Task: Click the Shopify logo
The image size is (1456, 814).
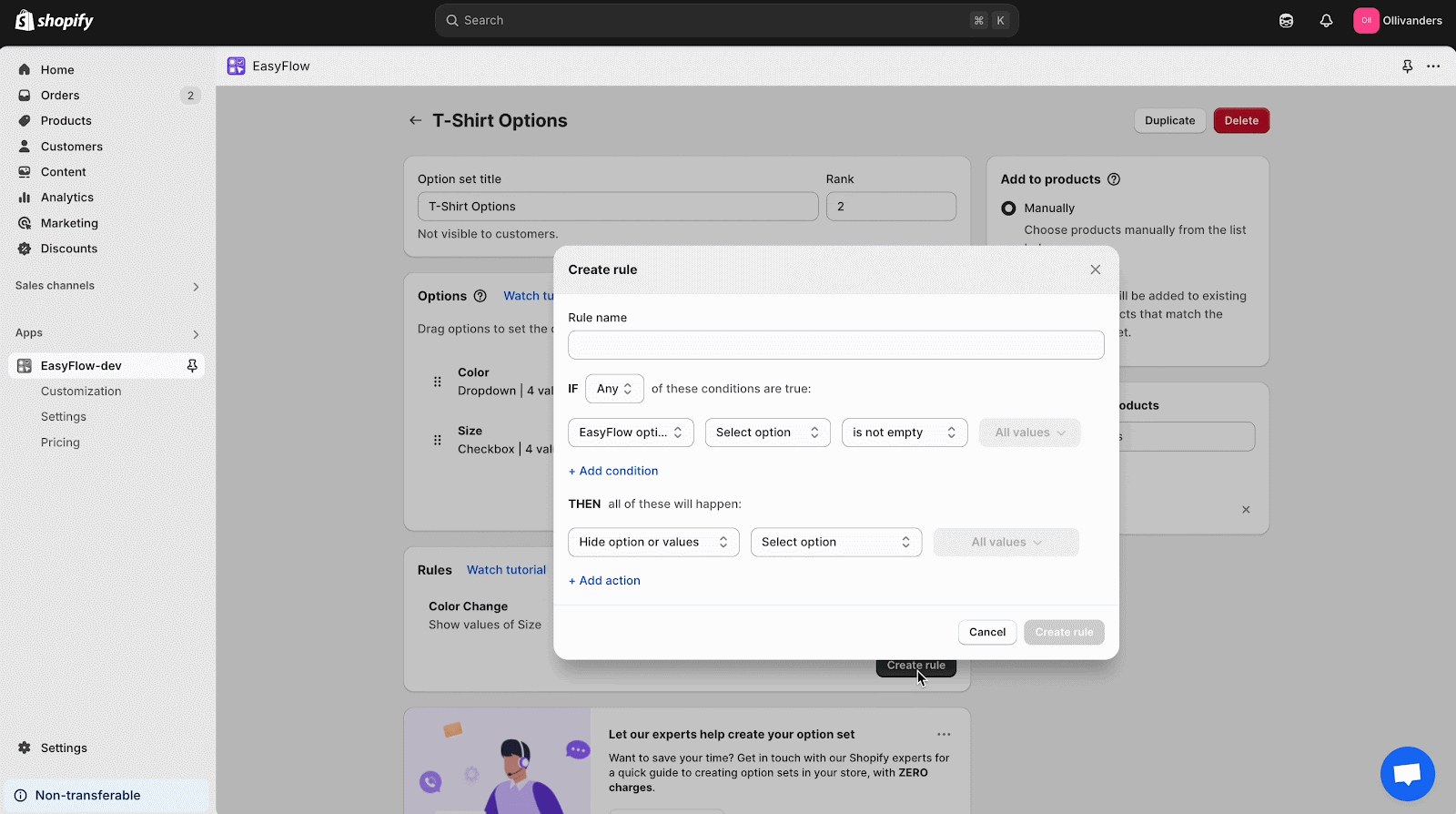Action: (x=55, y=20)
